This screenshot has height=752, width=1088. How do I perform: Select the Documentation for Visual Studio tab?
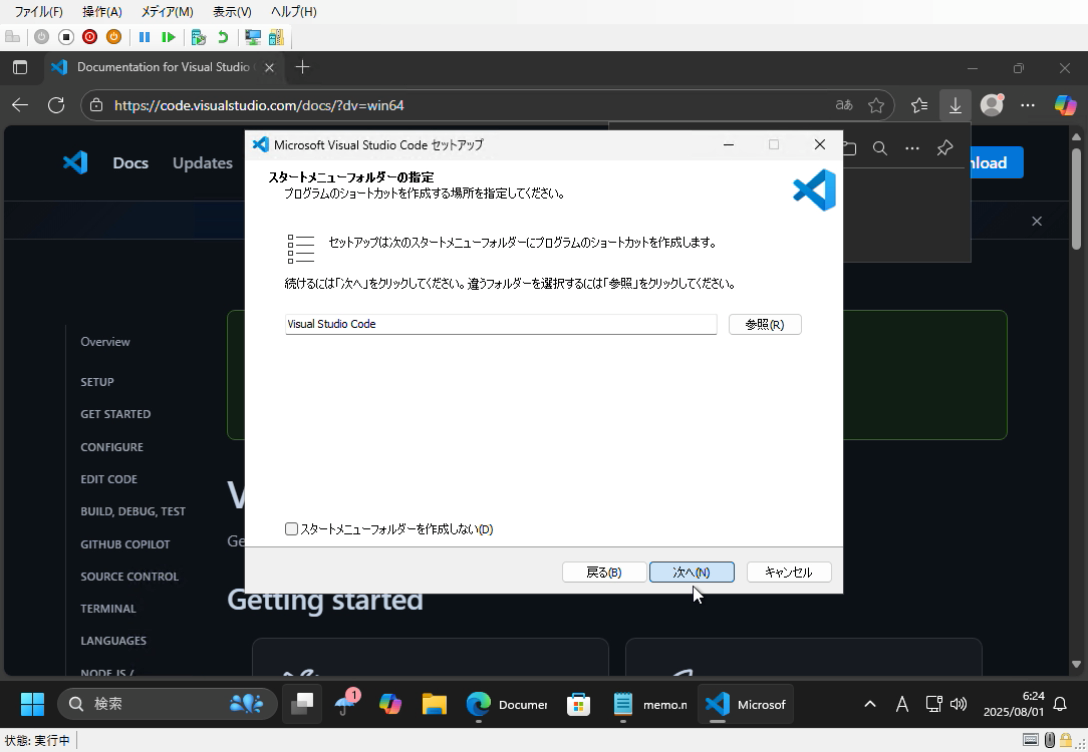pyautogui.click(x=163, y=67)
